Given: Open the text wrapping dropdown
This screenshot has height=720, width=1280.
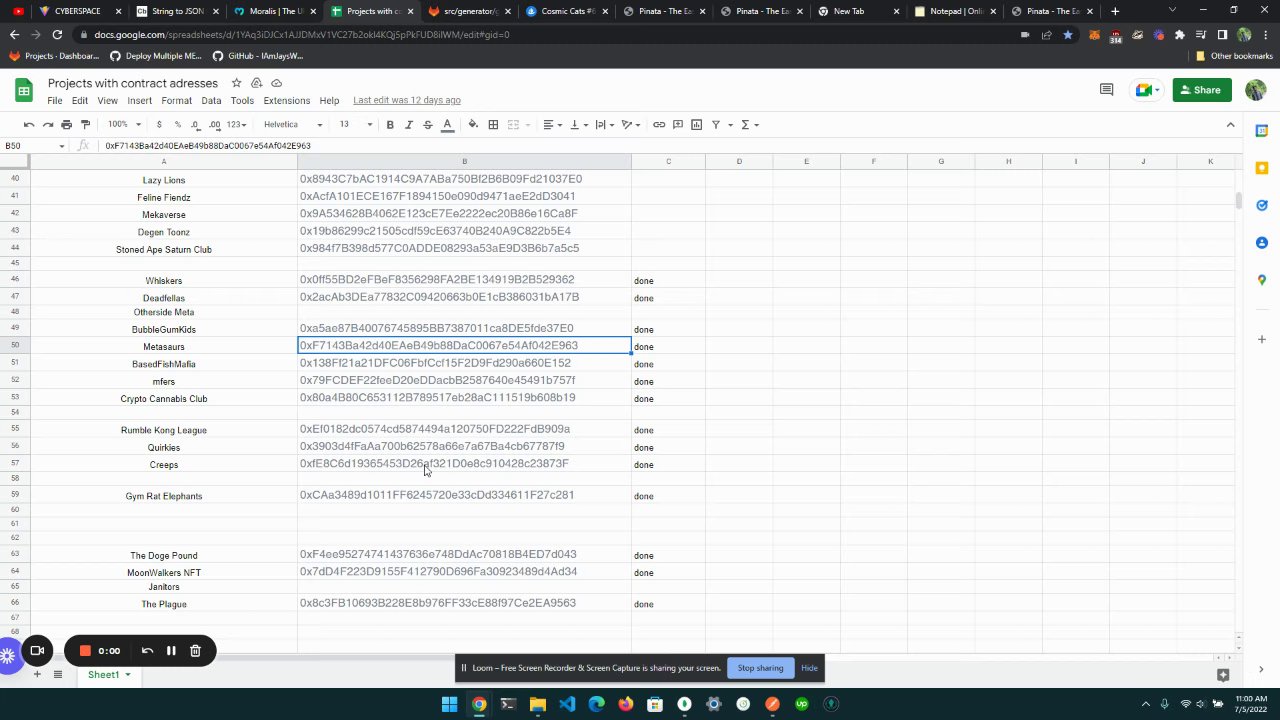Looking at the screenshot, I should (x=604, y=125).
